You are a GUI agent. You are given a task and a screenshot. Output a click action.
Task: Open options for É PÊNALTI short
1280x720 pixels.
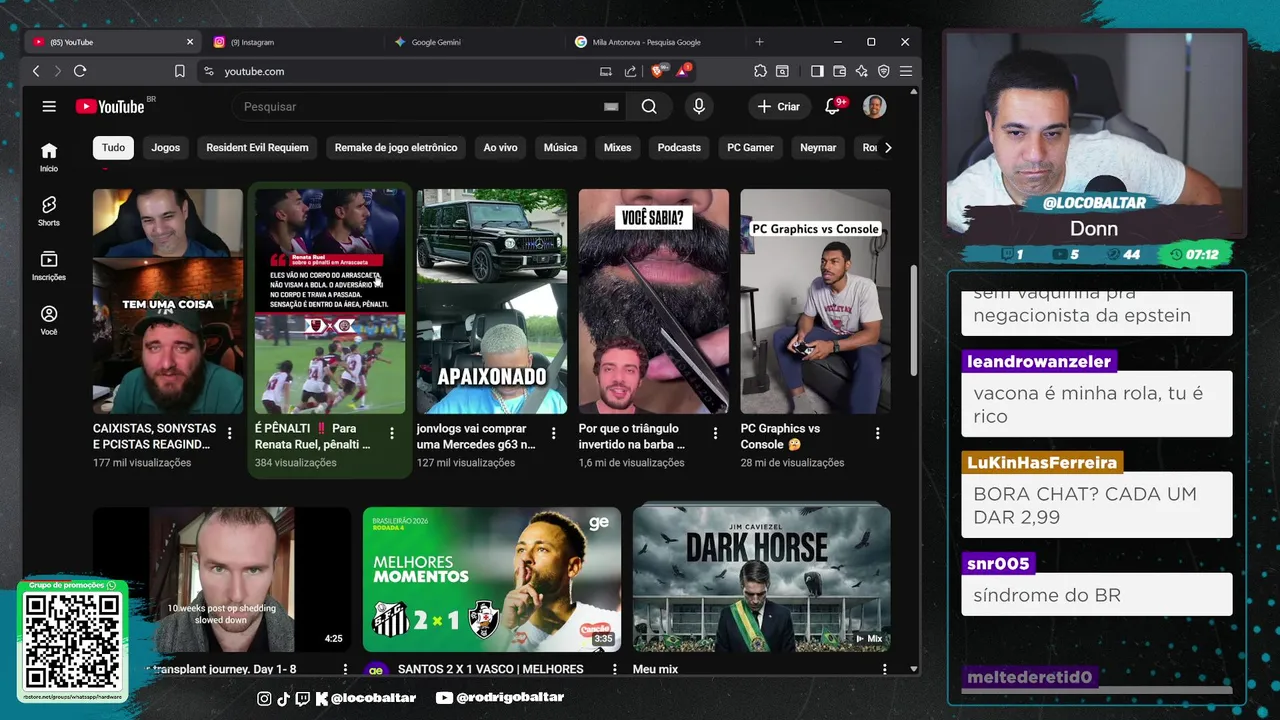click(x=392, y=433)
